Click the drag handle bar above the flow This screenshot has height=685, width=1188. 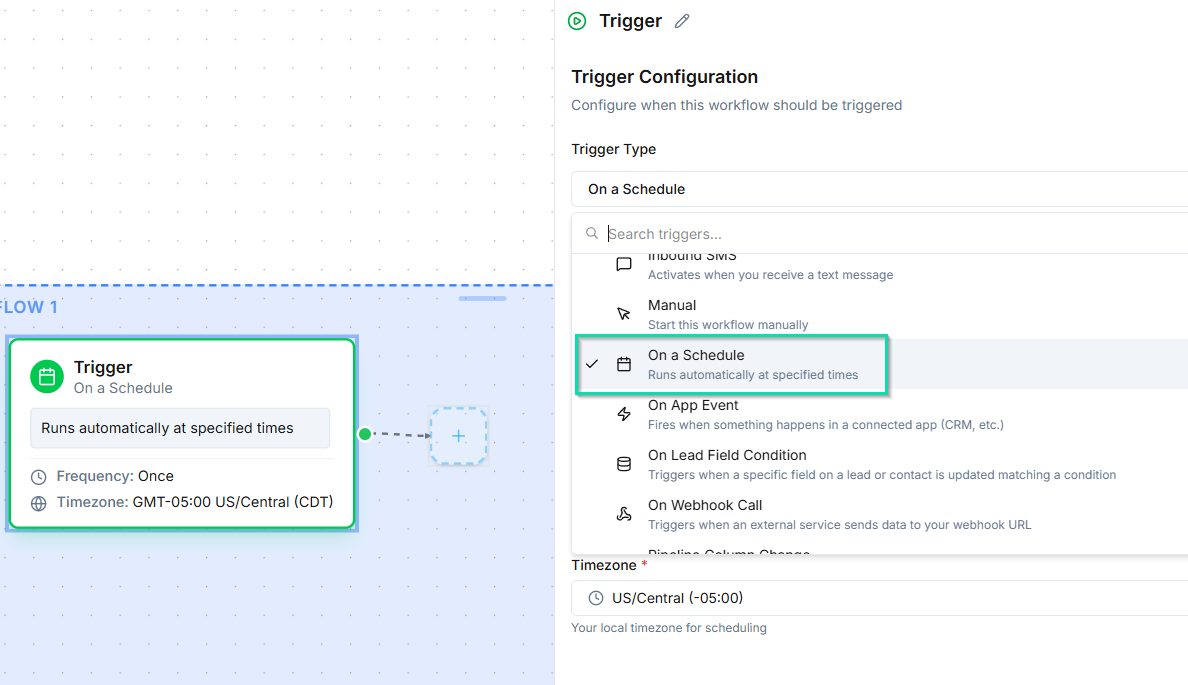tap(482, 298)
